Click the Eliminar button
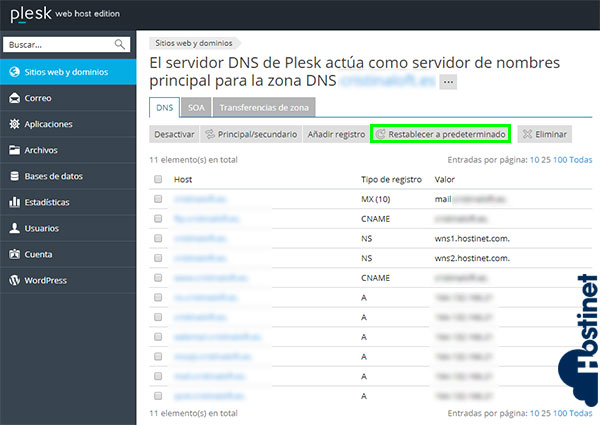This screenshot has height=425, width=600. coord(545,134)
